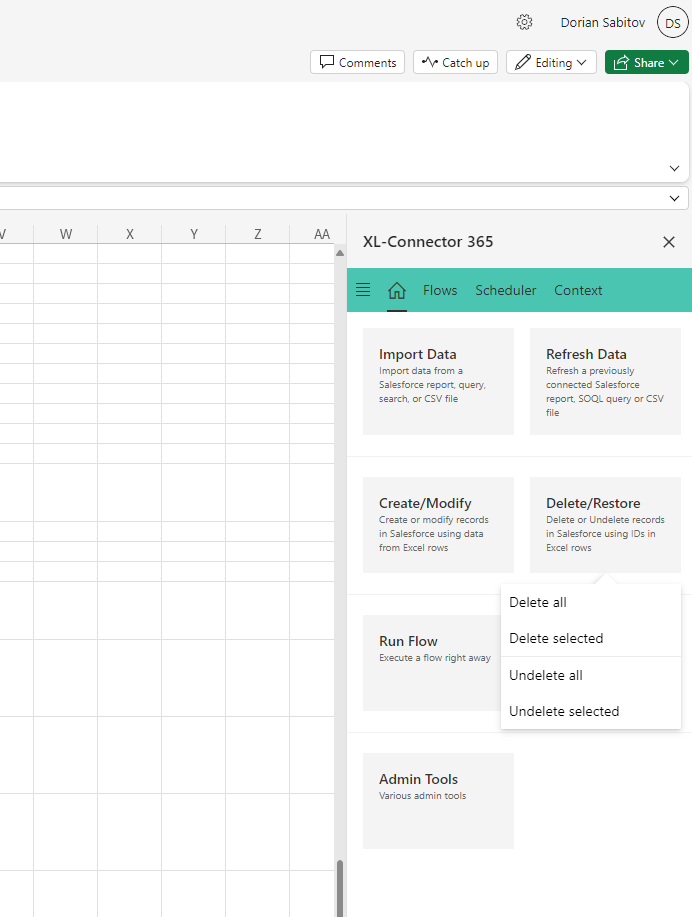Switch to the Flows tab
This screenshot has height=917, width=692.
tap(440, 290)
